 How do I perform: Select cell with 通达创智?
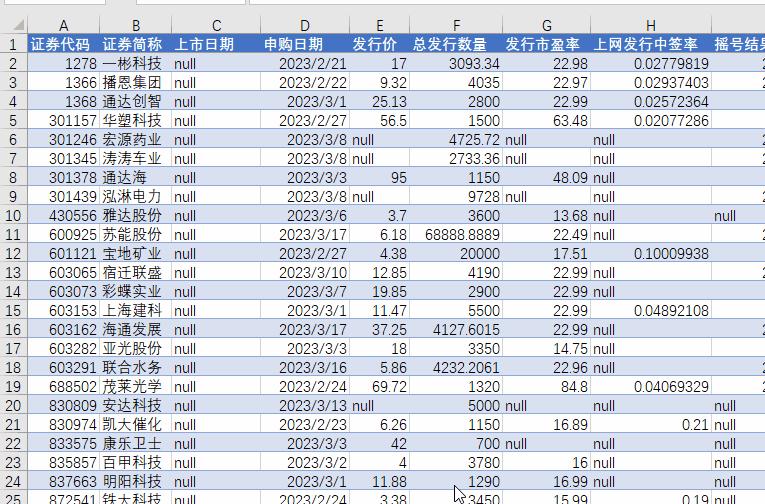pyautogui.click(x=136, y=101)
